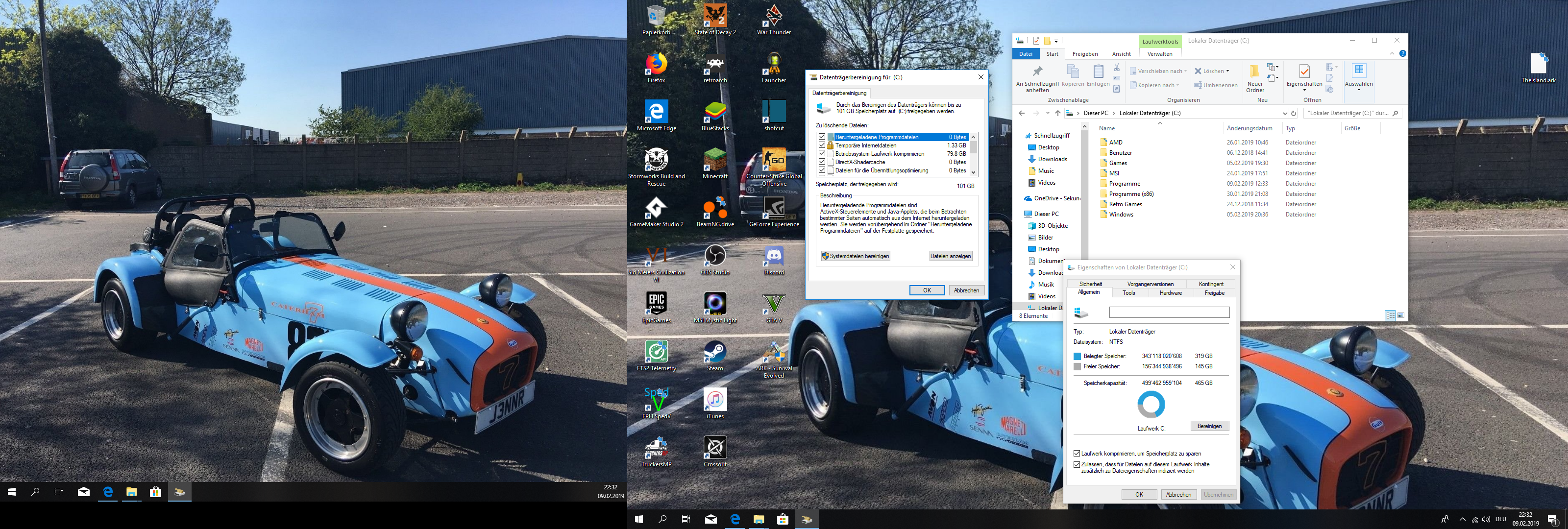Go up one folder level in Explorer

point(1058,113)
